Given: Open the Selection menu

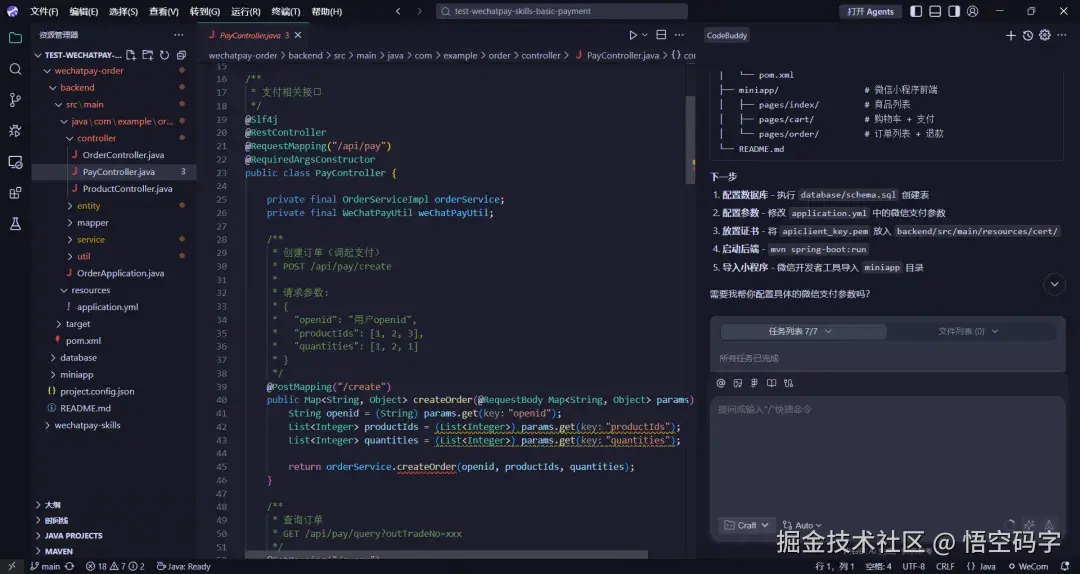Looking at the screenshot, I should pos(123,11).
